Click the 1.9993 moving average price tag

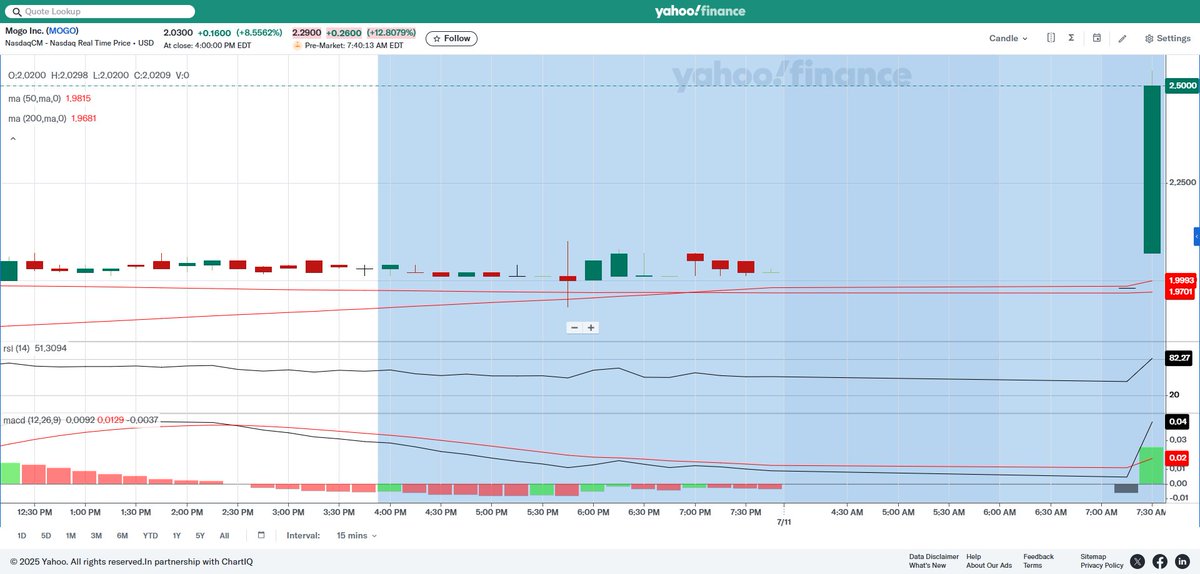point(1182,280)
